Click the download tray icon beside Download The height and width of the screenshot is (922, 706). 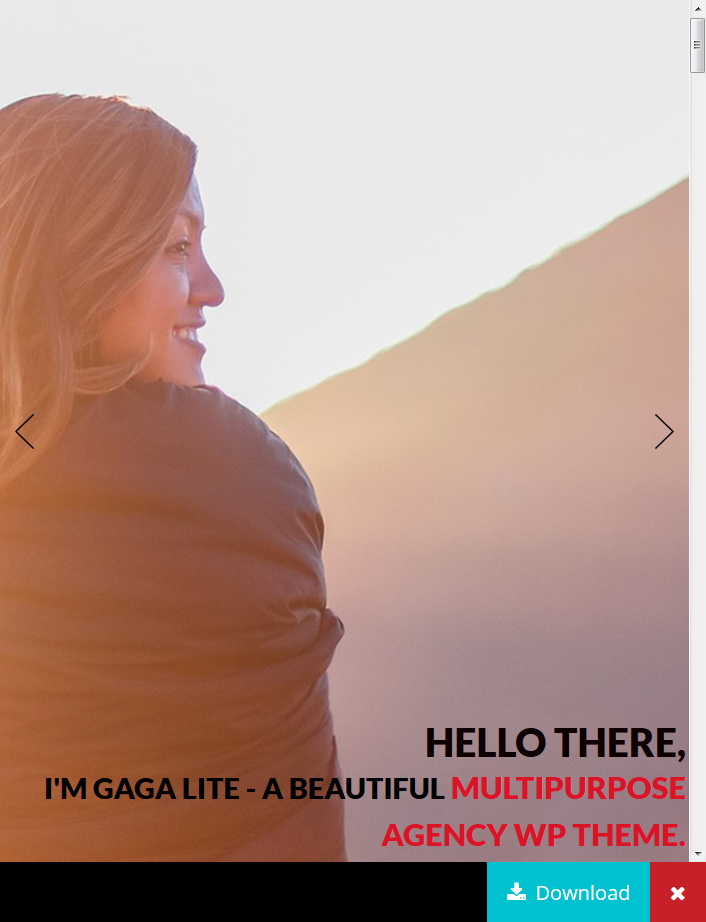(516, 892)
